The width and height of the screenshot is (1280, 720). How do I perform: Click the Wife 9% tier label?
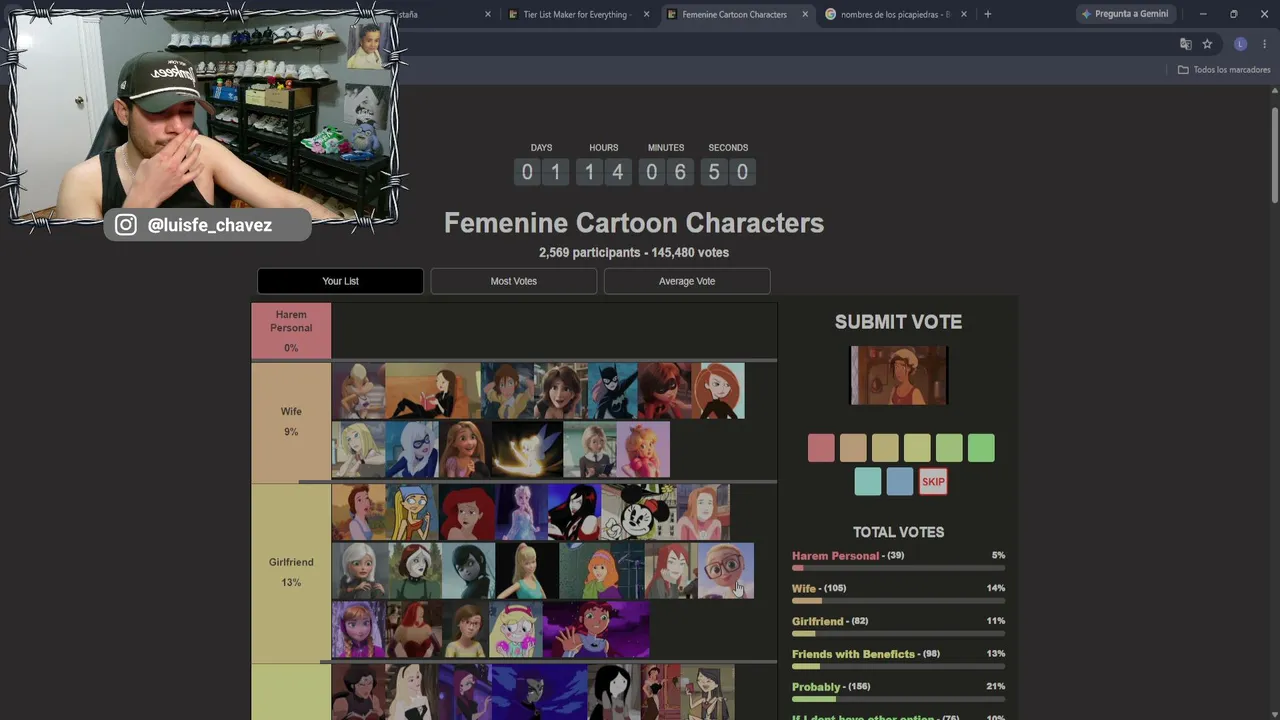click(x=291, y=422)
